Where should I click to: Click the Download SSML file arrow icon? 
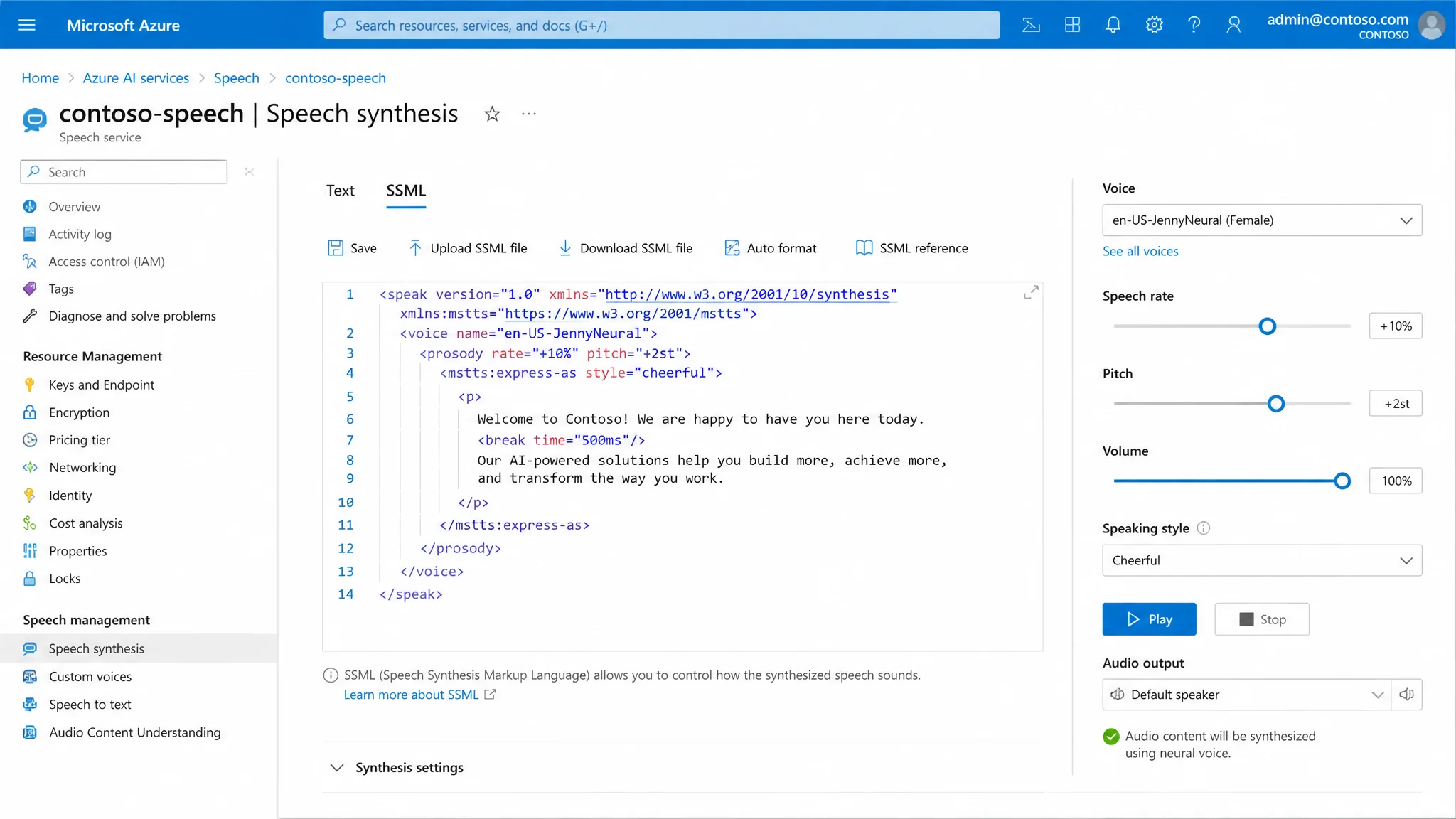pos(565,248)
